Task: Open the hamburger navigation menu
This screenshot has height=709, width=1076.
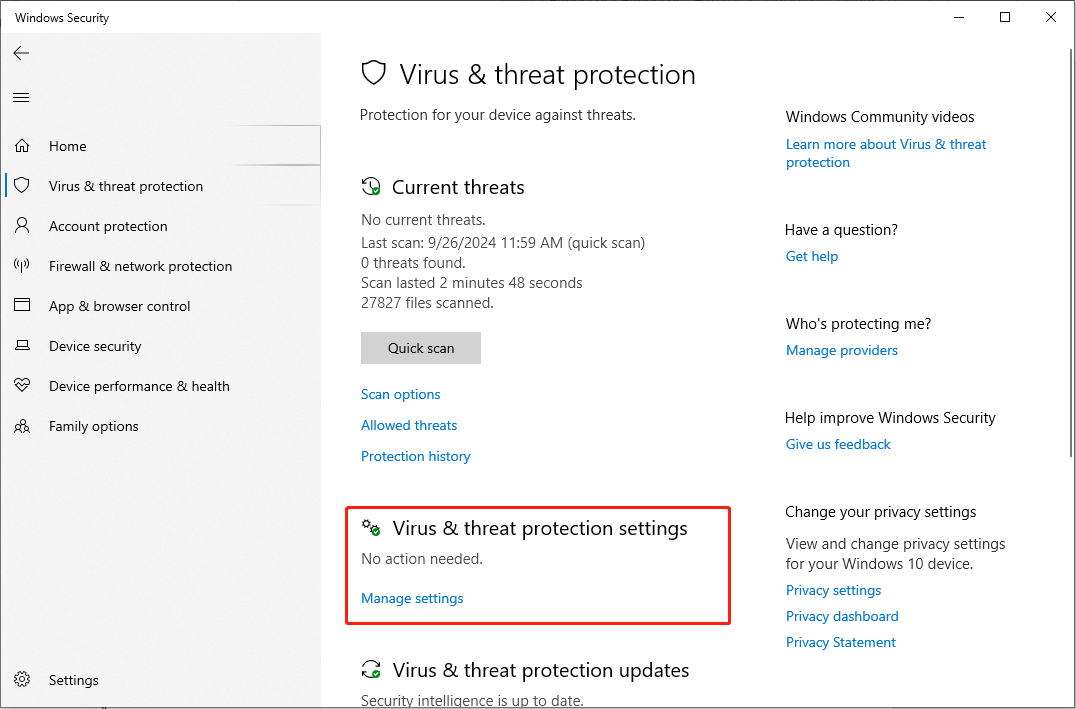Action: [x=21, y=97]
